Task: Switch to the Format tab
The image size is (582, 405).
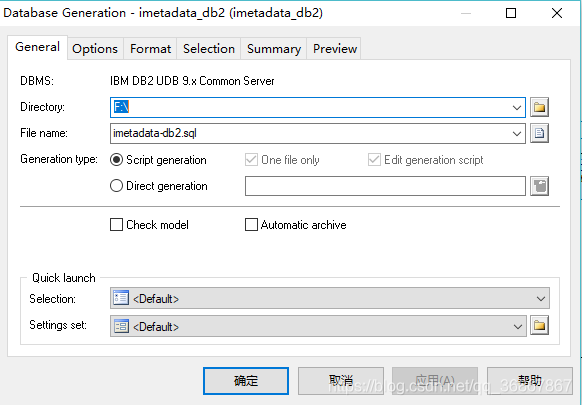Action: [x=150, y=49]
